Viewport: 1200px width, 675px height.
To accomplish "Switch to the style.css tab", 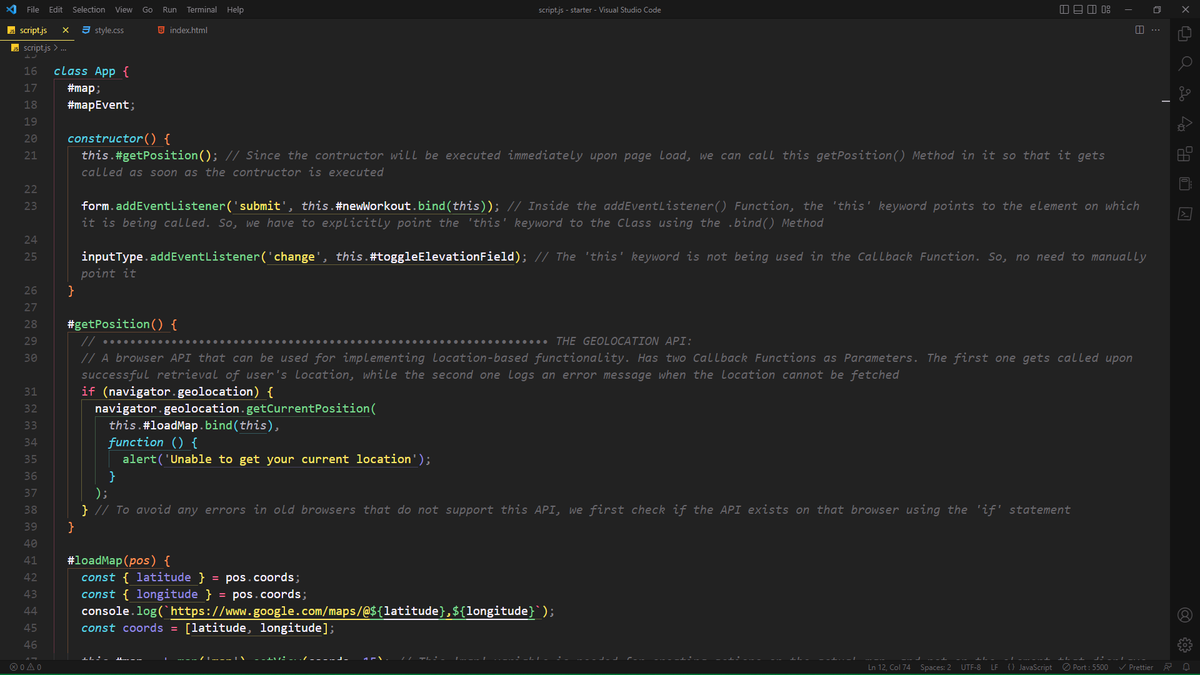I will coord(113,30).
